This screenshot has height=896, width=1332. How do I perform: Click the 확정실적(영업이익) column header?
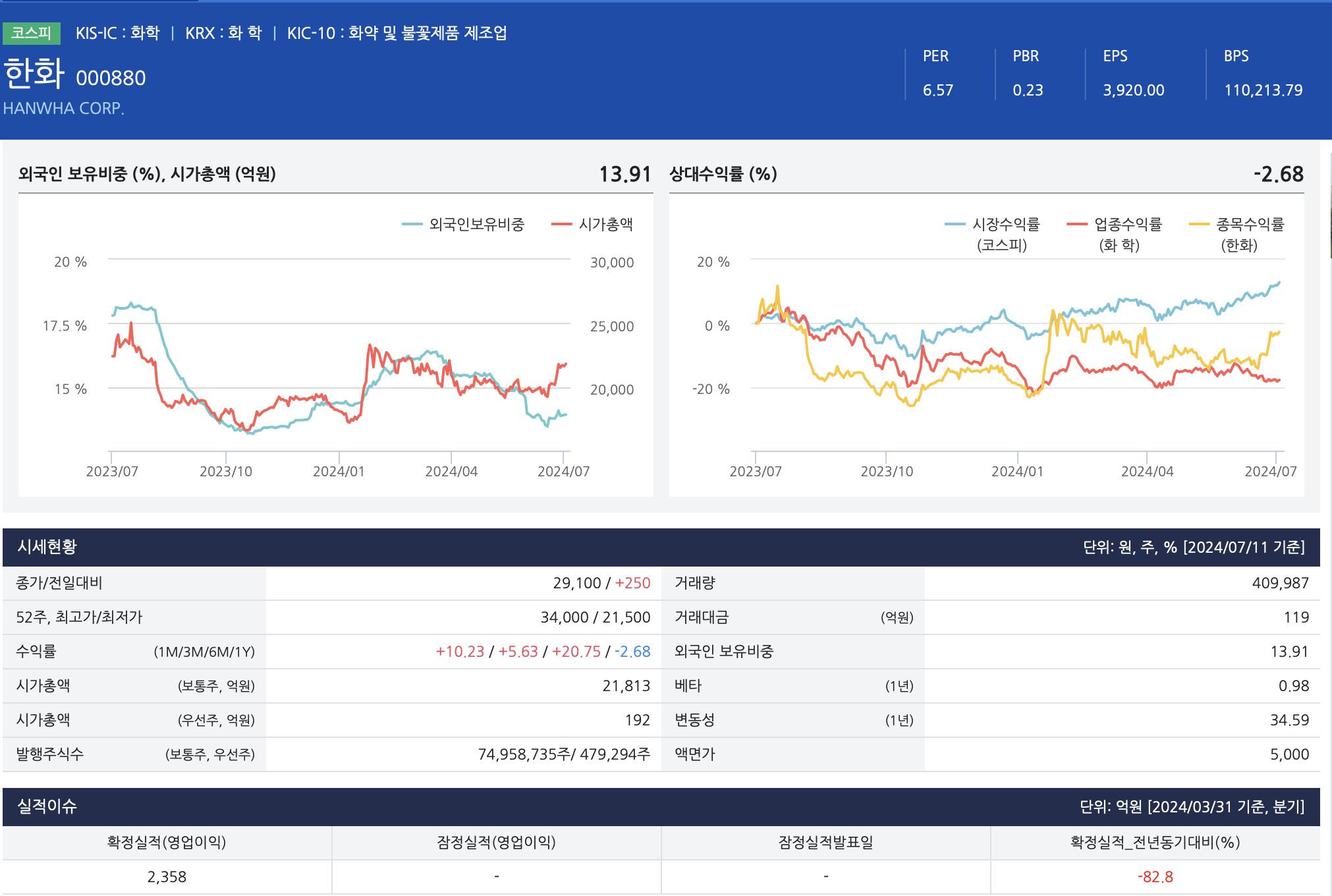[x=167, y=842]
